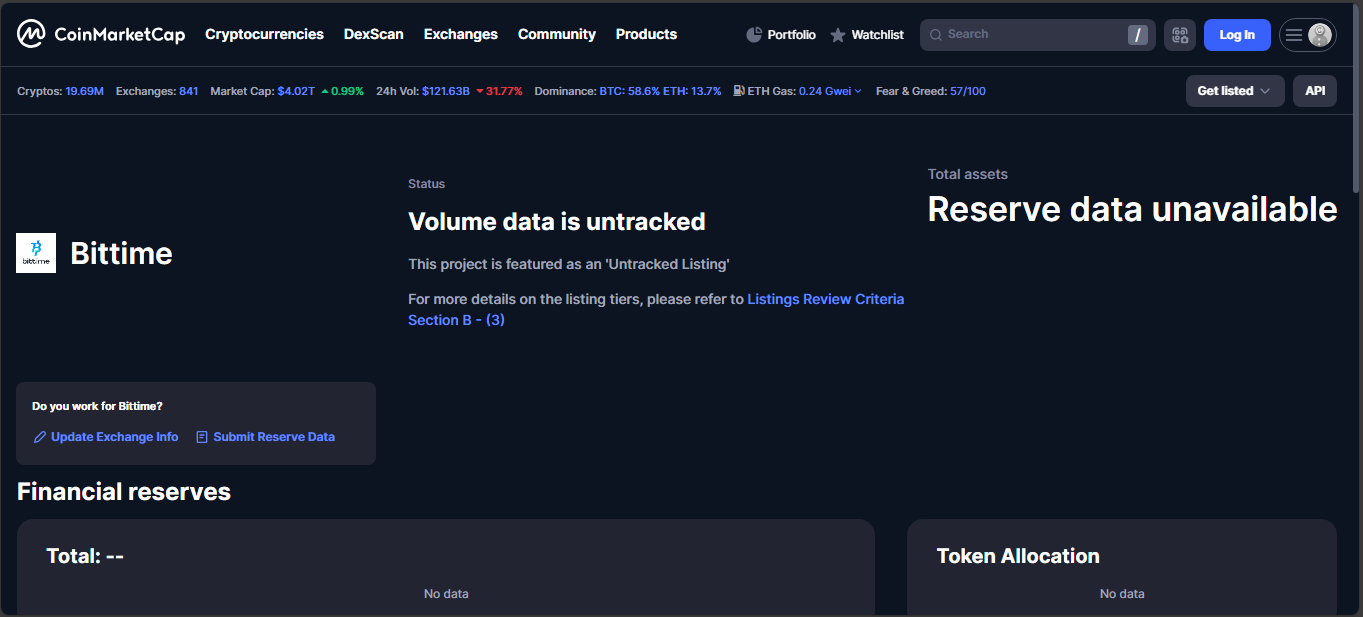Click the Fear & Greed 57/100 value
Viewport: 1363px width, 617px height.
point(967,91)
